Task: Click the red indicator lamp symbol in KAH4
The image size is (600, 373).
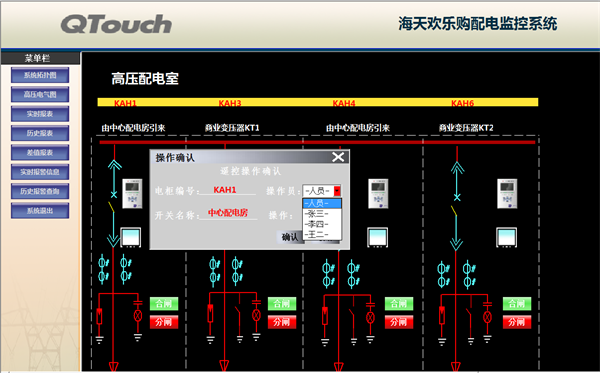Action: pyautogui.click(x=370, y=317)
